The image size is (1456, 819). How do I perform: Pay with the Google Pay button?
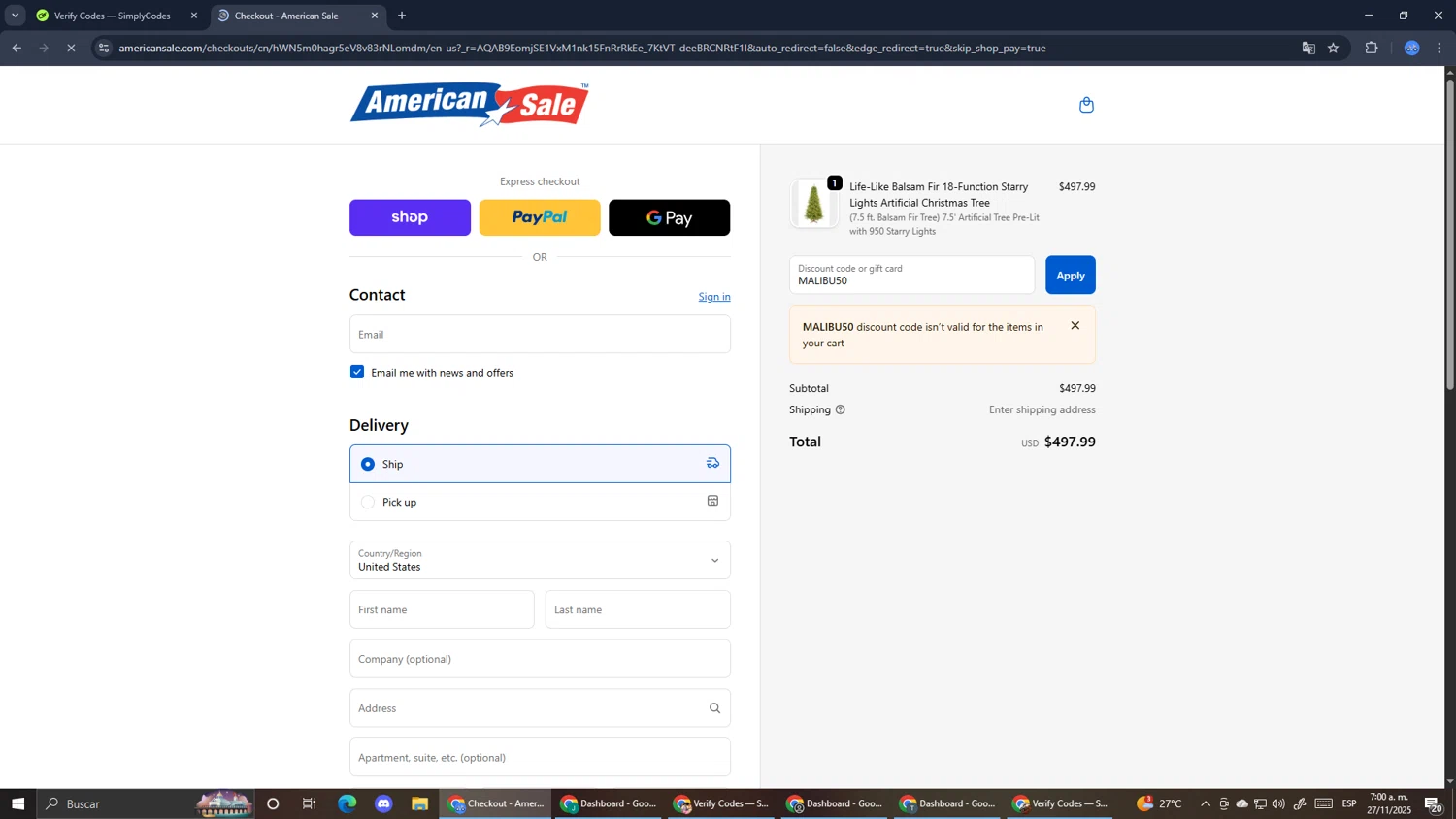669,217
